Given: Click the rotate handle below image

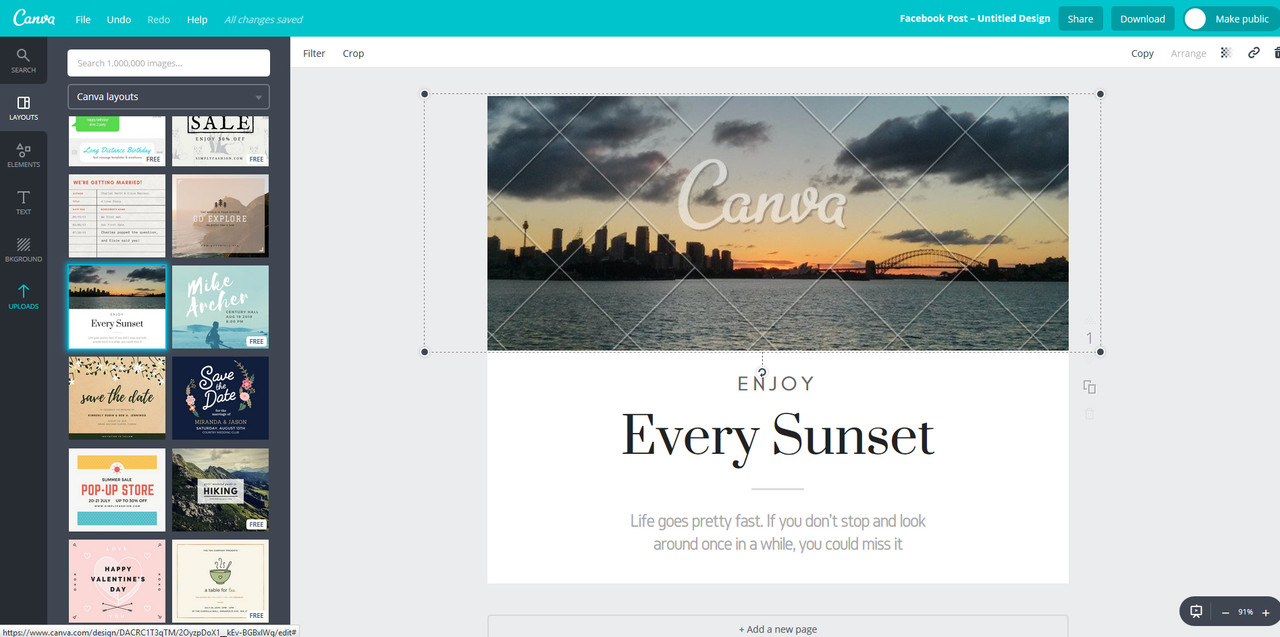Looking at the screenshot, I should click(762, 373).
